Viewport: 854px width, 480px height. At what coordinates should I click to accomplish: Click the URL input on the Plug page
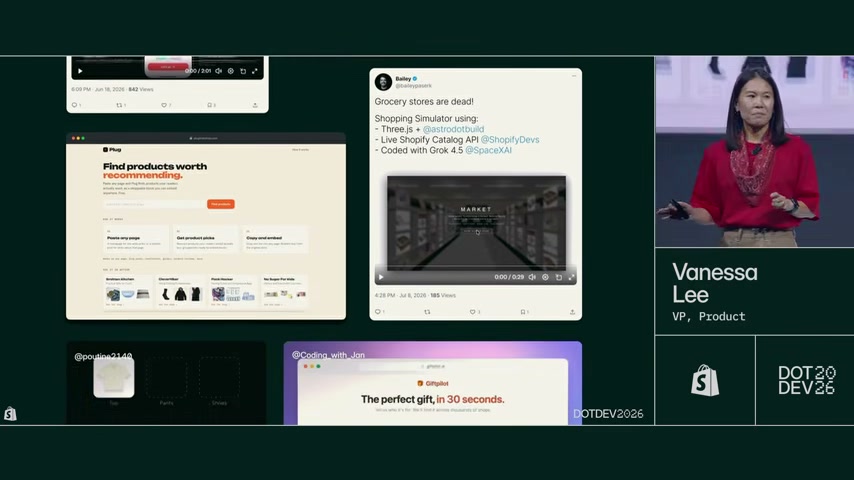pyautogui.click(x=155, y=204)
